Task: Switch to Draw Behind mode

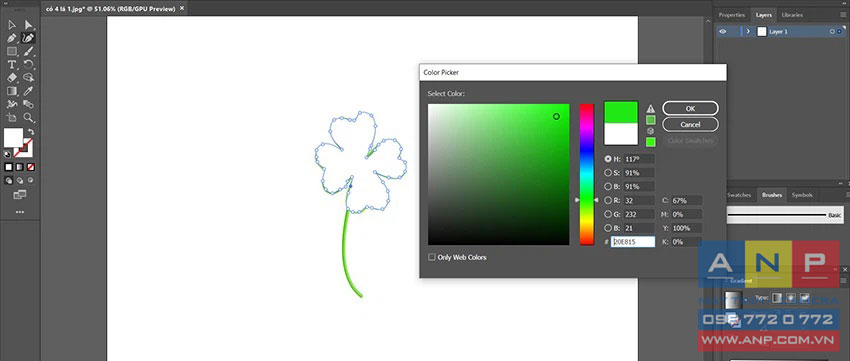Action: tap(20, 180)
